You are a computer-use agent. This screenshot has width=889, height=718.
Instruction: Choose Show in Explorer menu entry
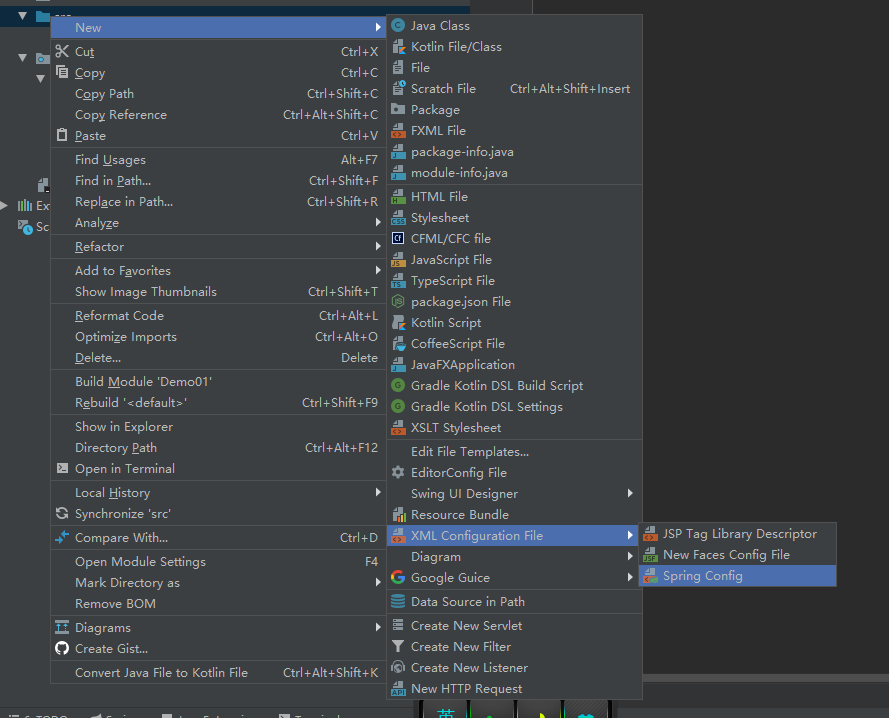218,426
